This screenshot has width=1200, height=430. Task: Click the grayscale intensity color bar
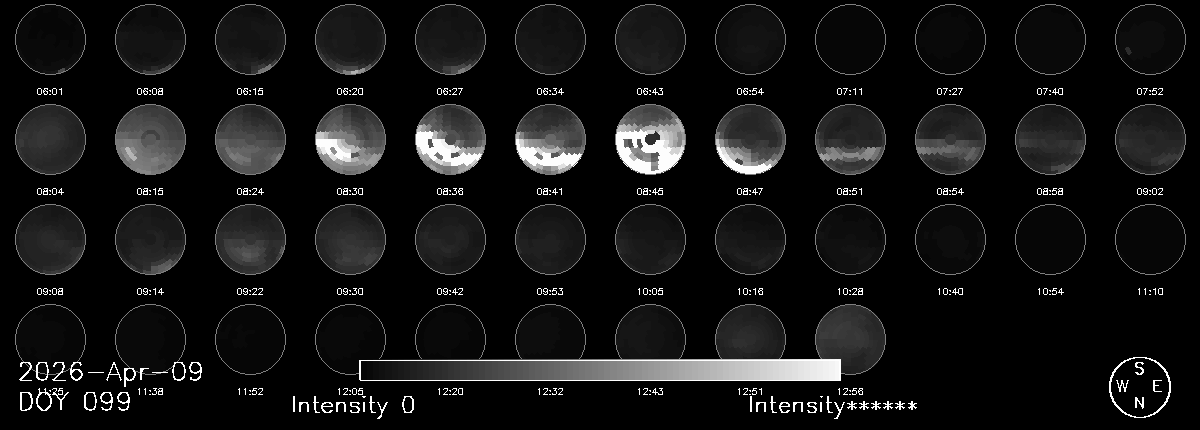pyautogui.click(x=600, y=370)
